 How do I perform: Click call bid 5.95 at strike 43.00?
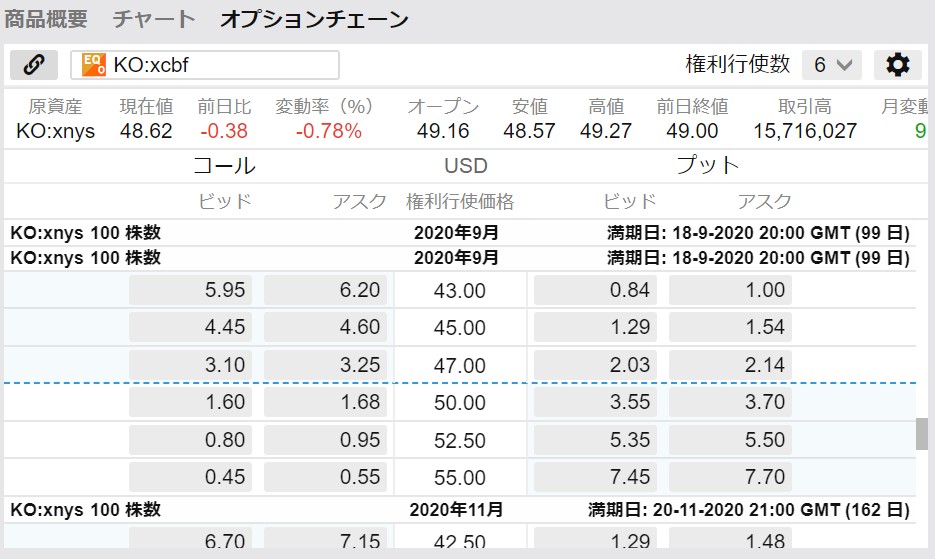(x=190, y=290)
